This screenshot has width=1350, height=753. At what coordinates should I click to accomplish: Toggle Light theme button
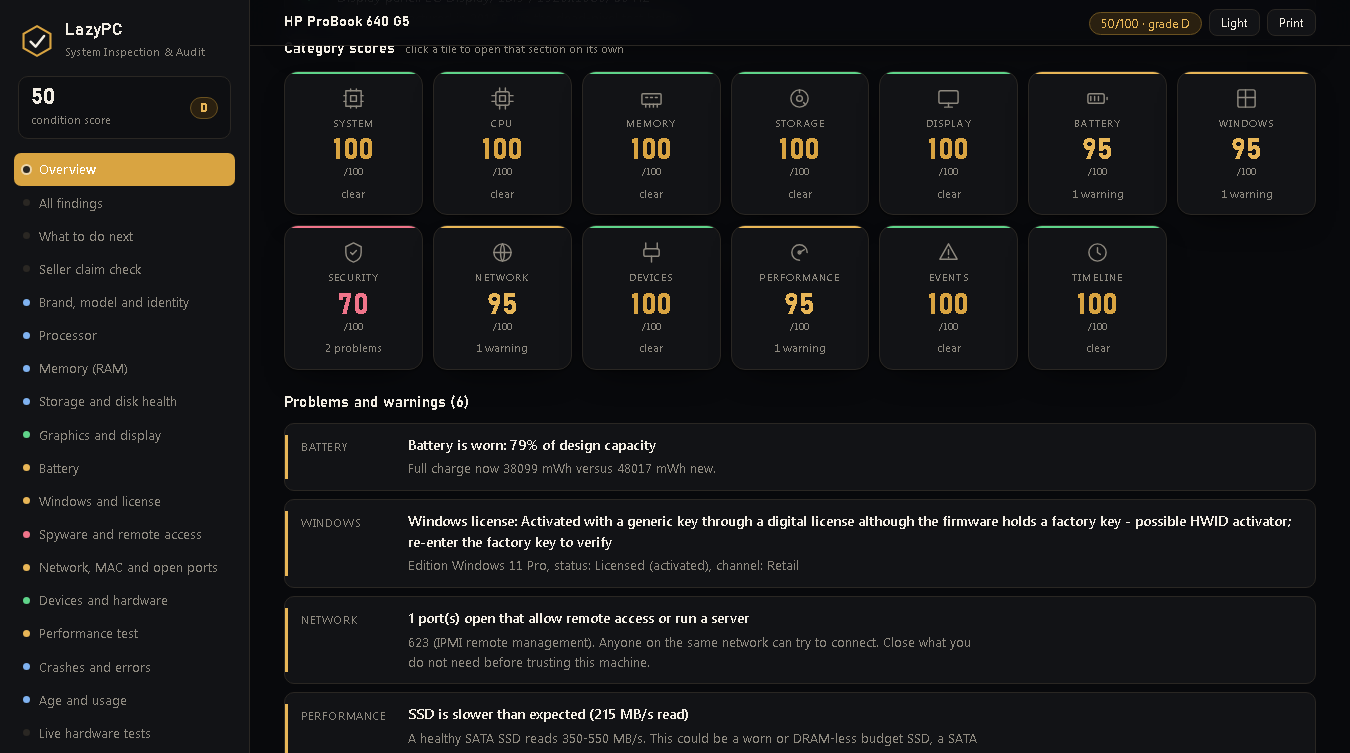tap(1234, 23)
